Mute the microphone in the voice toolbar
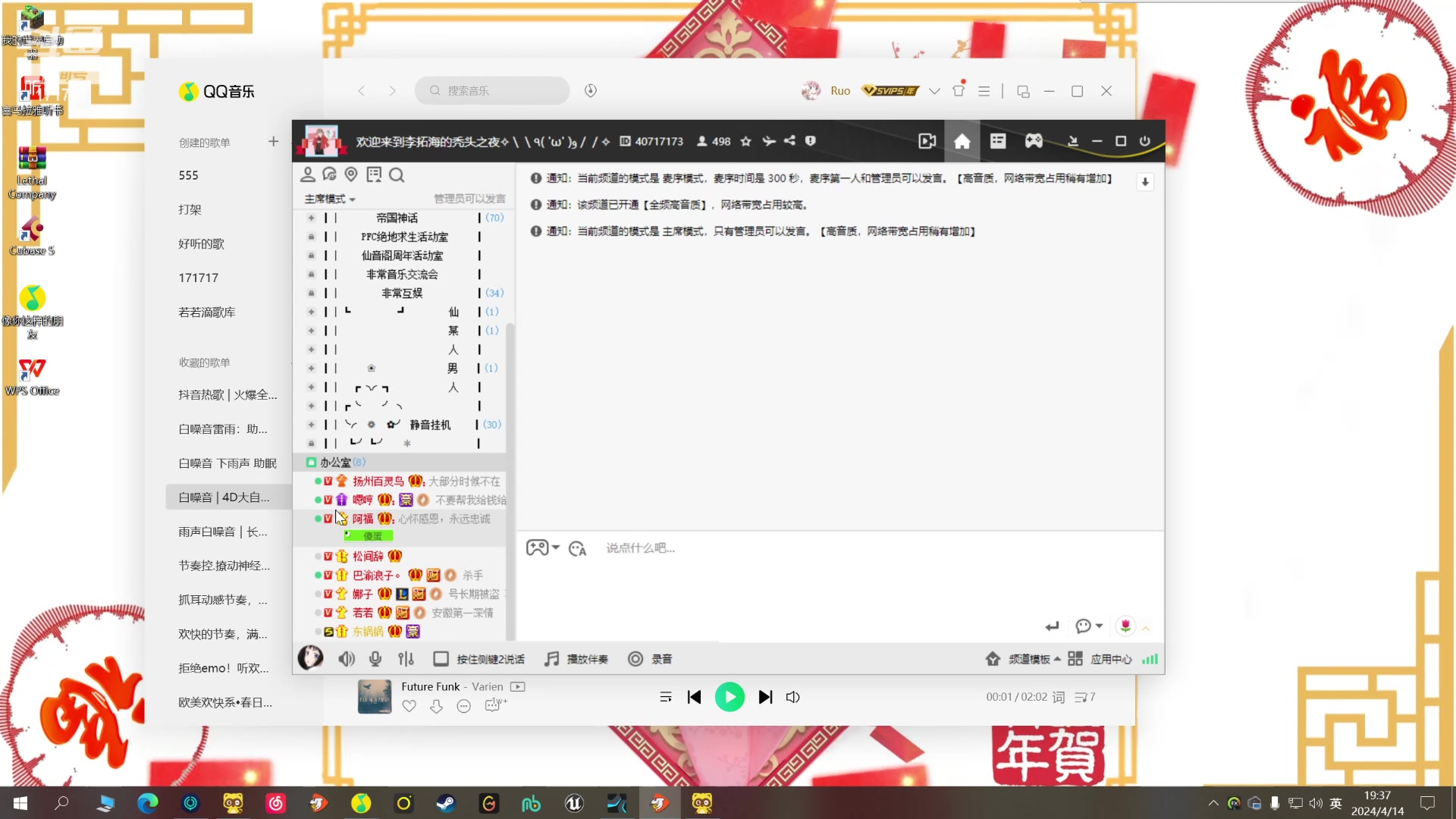Screen dimensions: 1456x819 coord(375,659)
